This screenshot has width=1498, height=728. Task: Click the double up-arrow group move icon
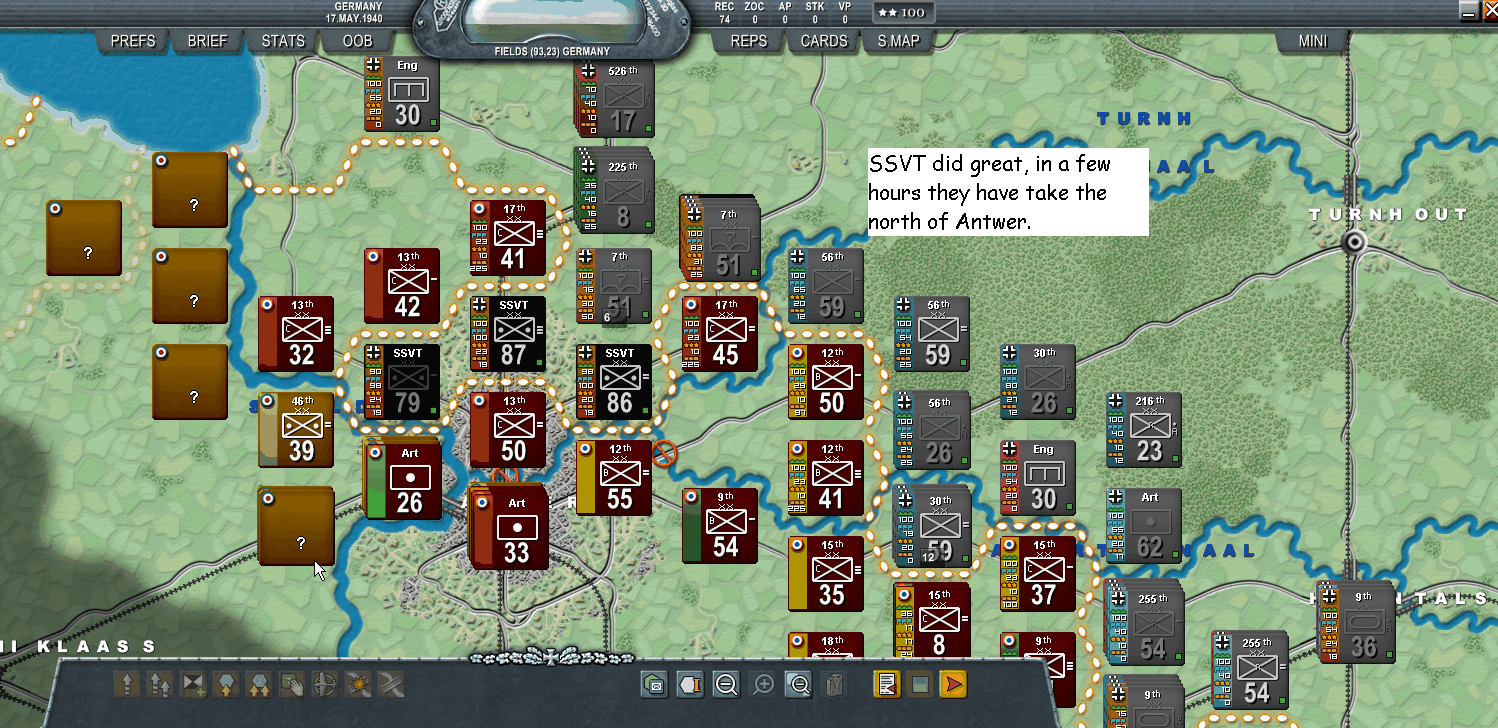[x=160, y=685]
